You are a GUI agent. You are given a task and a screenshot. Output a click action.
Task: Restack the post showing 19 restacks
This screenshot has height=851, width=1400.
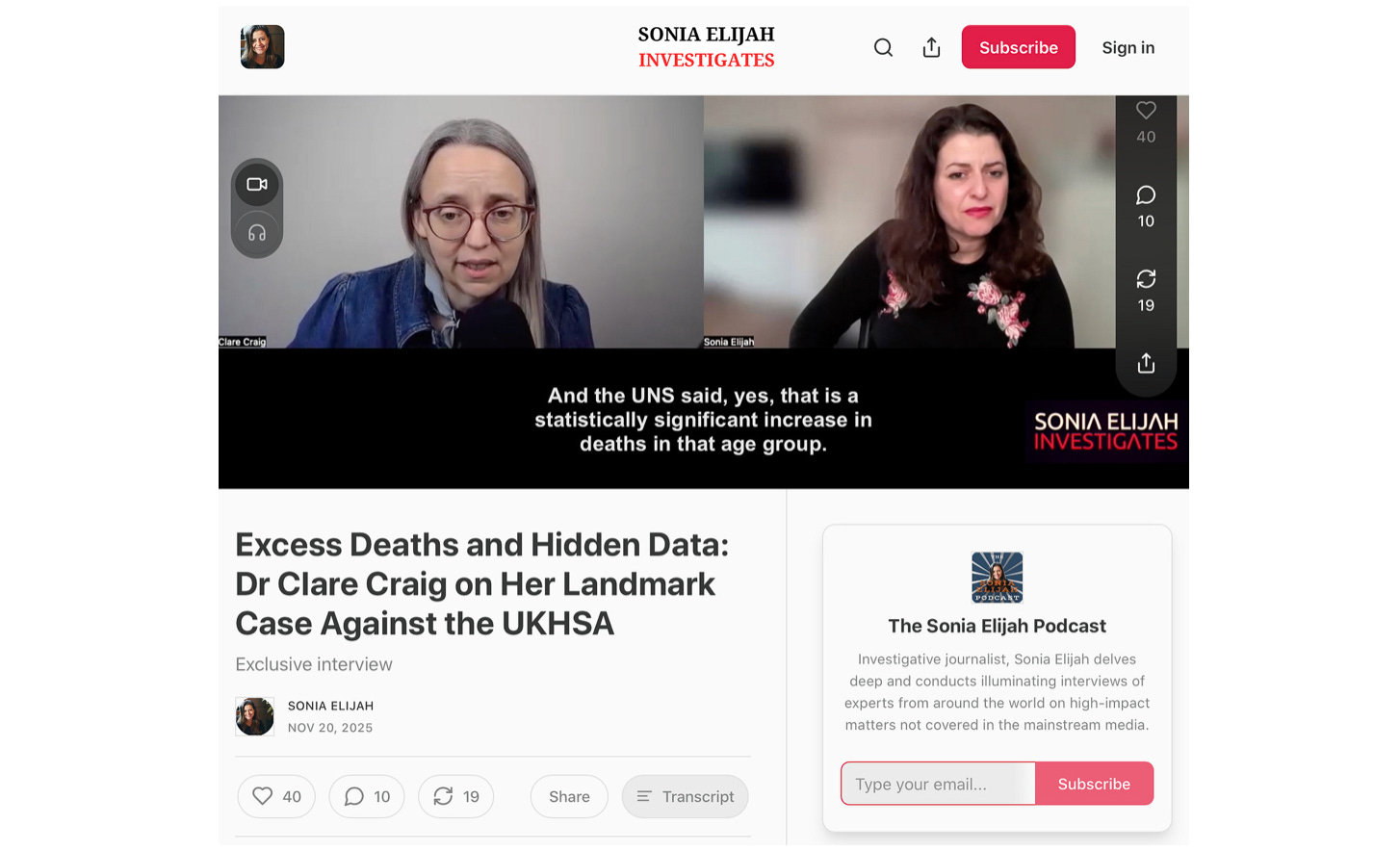pyautogui.click(x=455, y=796)
